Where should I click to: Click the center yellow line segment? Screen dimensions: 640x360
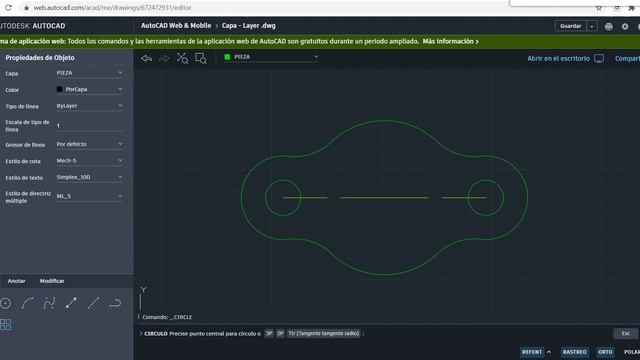pyautogui.click(x=384, y=198)
